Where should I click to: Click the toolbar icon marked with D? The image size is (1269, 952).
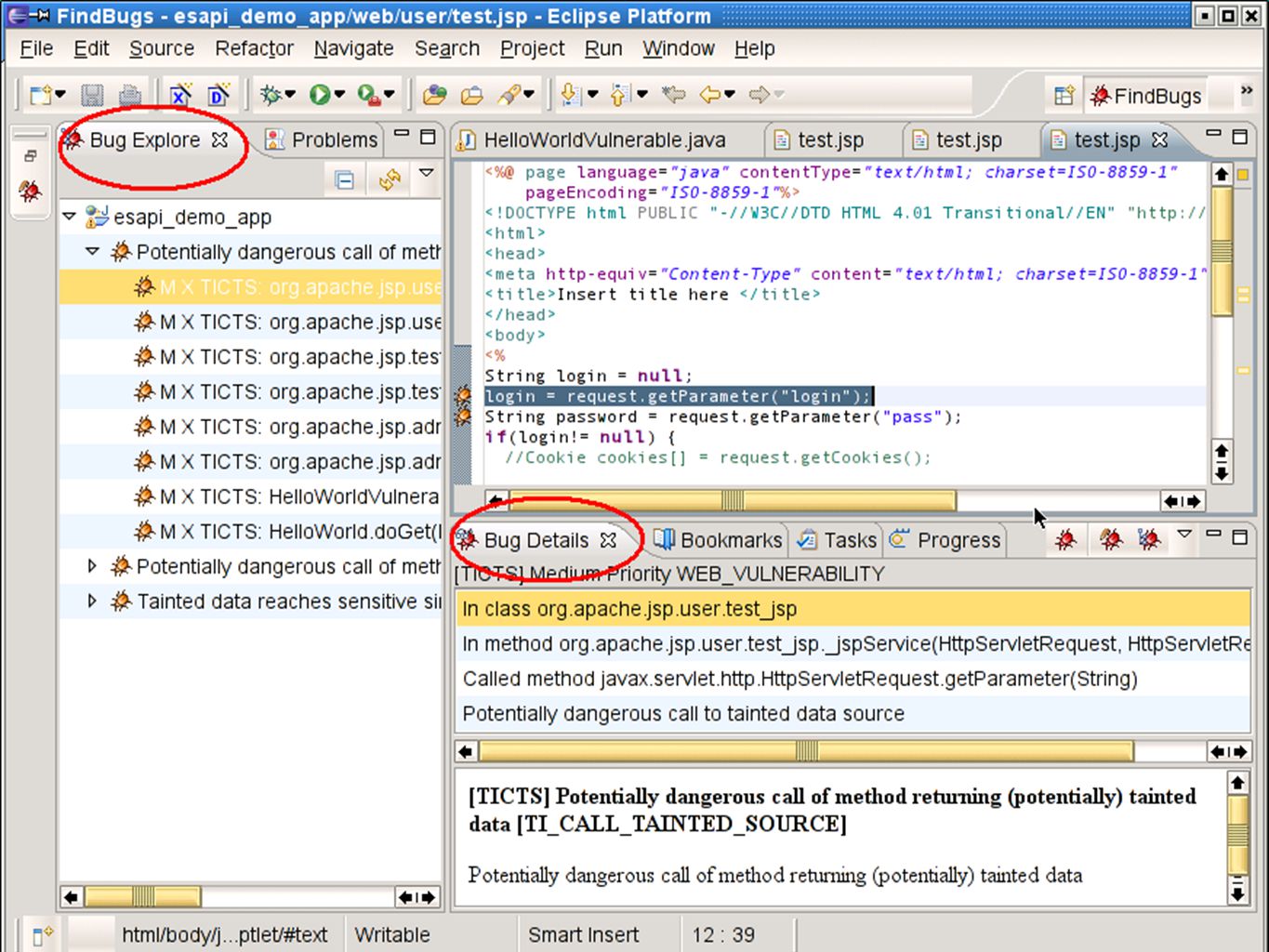[x=219, y=95]
